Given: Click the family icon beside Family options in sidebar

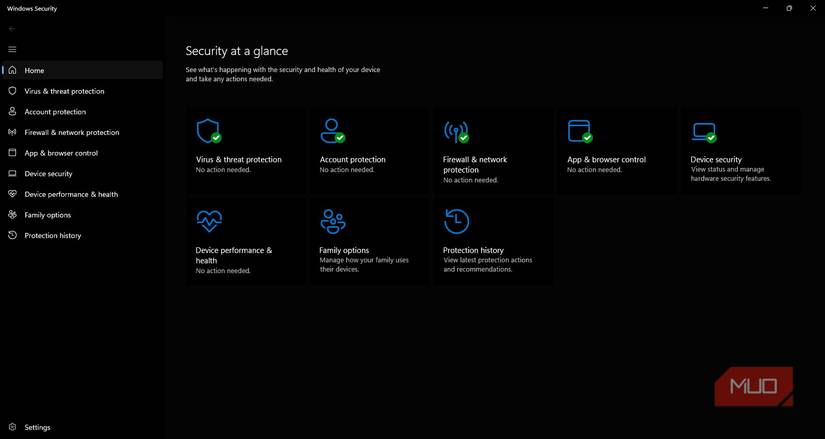Looking at the screenshot, I should tap(13, 215).
